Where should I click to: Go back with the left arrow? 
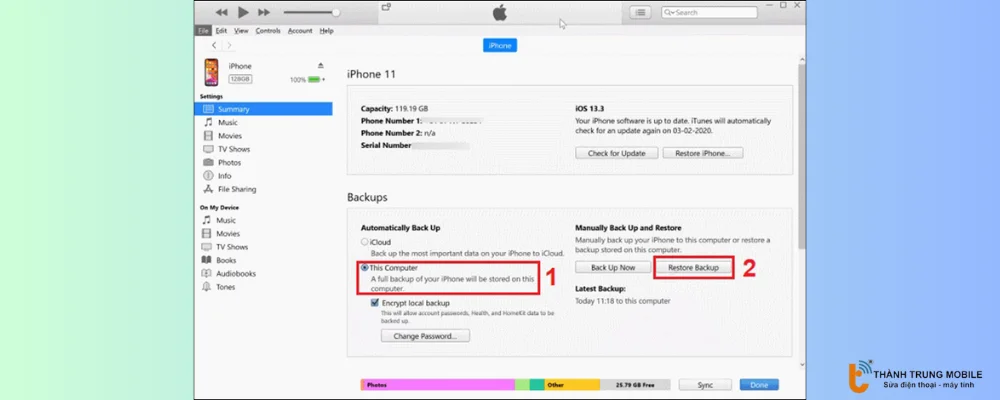214,45
